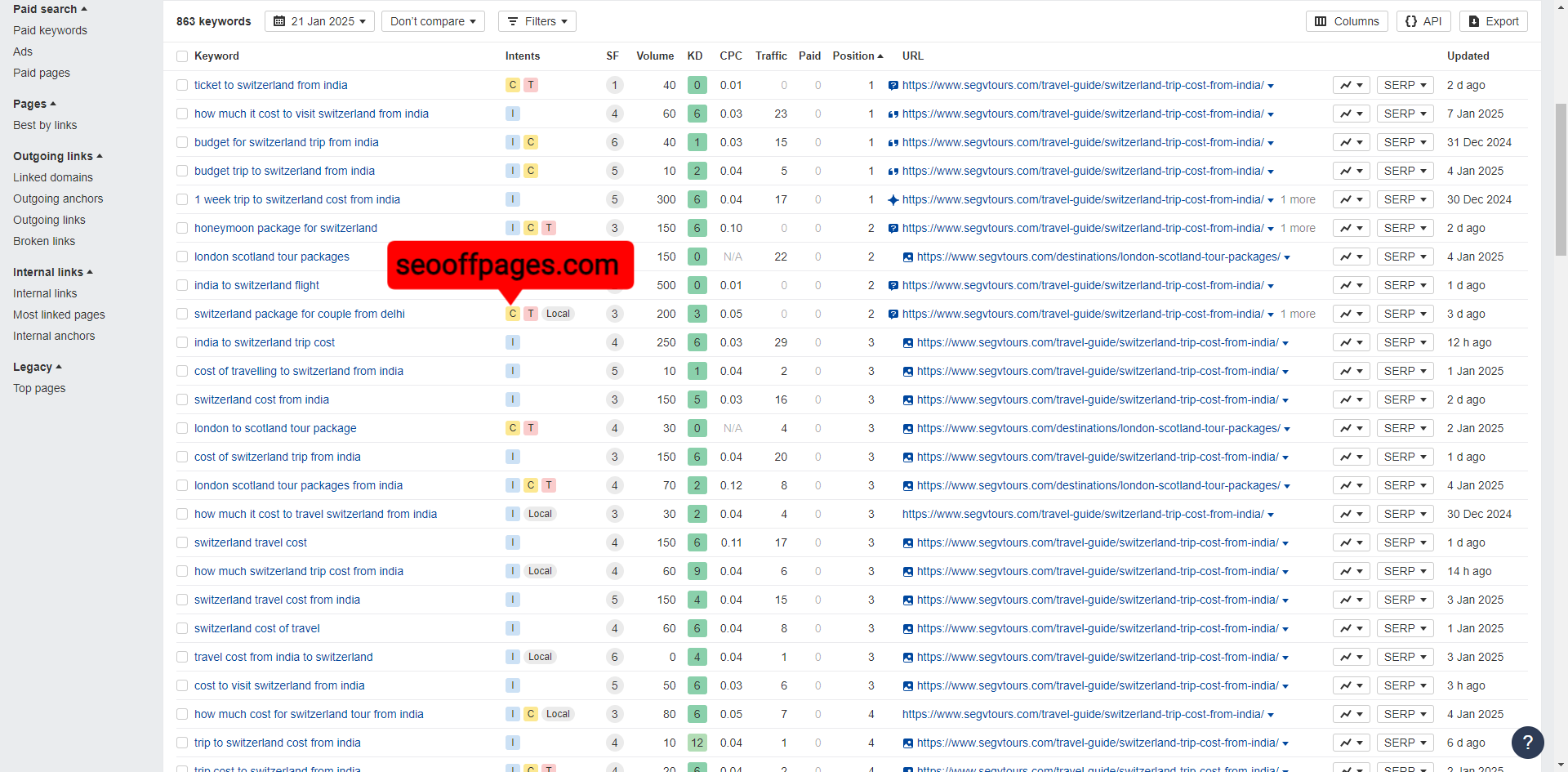Open the SERP dropdown for 'india to switzerland trip cost'
The width and height of the screenshot is (1568, 772).
1405,342
